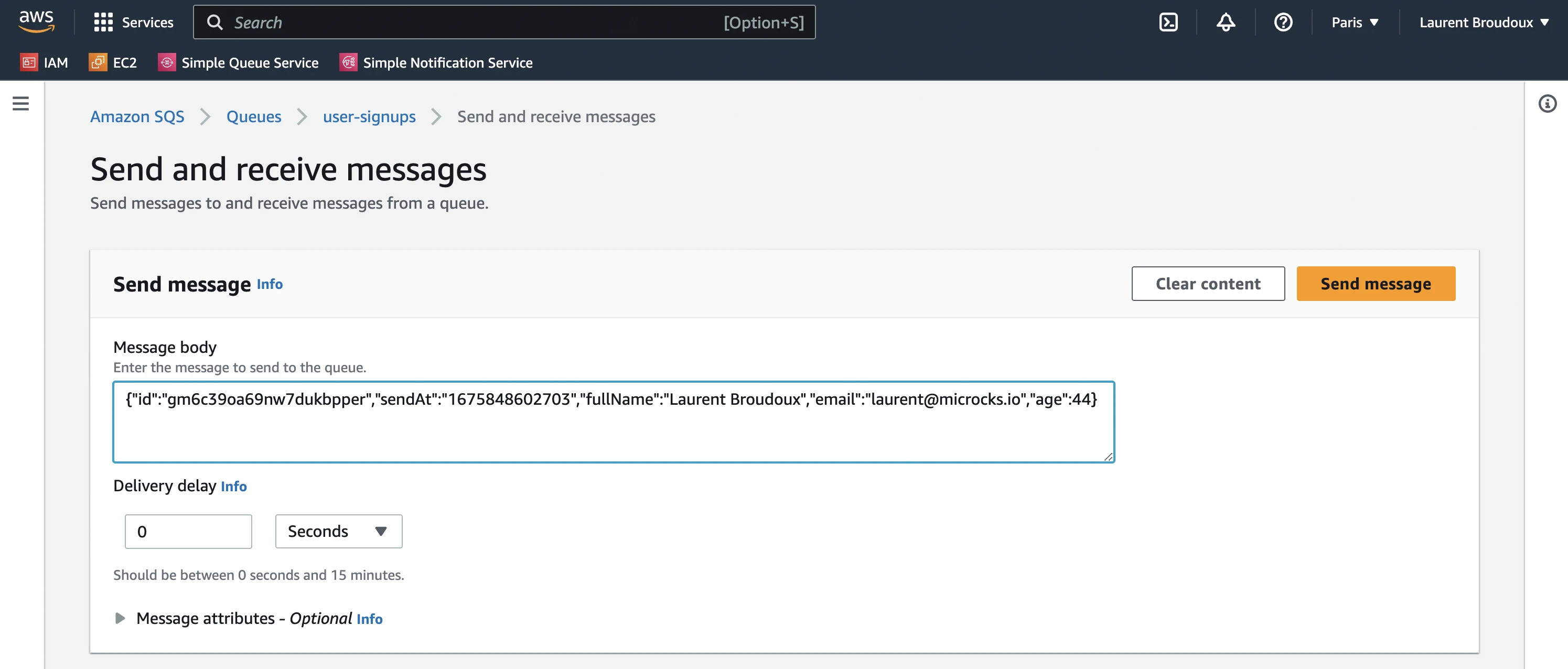Go to user-signups breadcrumb link
Image resolution: width=1568 pixels, height=669 pixels.
[369, 117]
